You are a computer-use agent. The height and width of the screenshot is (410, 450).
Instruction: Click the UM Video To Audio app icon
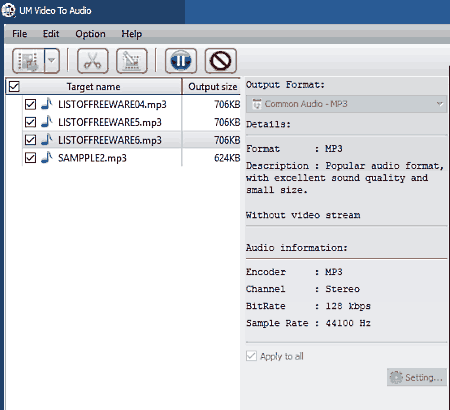[8, 10]
